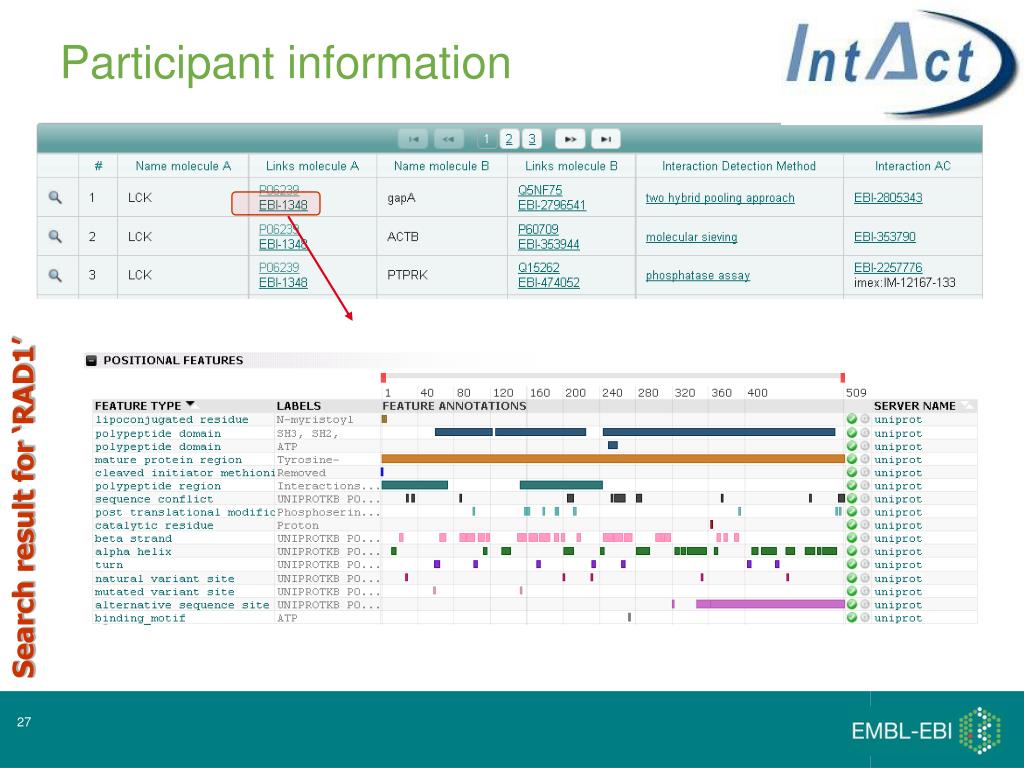Click grey info icon for the ATP polypeptide domain row
1024x768 pixels.
865,446
